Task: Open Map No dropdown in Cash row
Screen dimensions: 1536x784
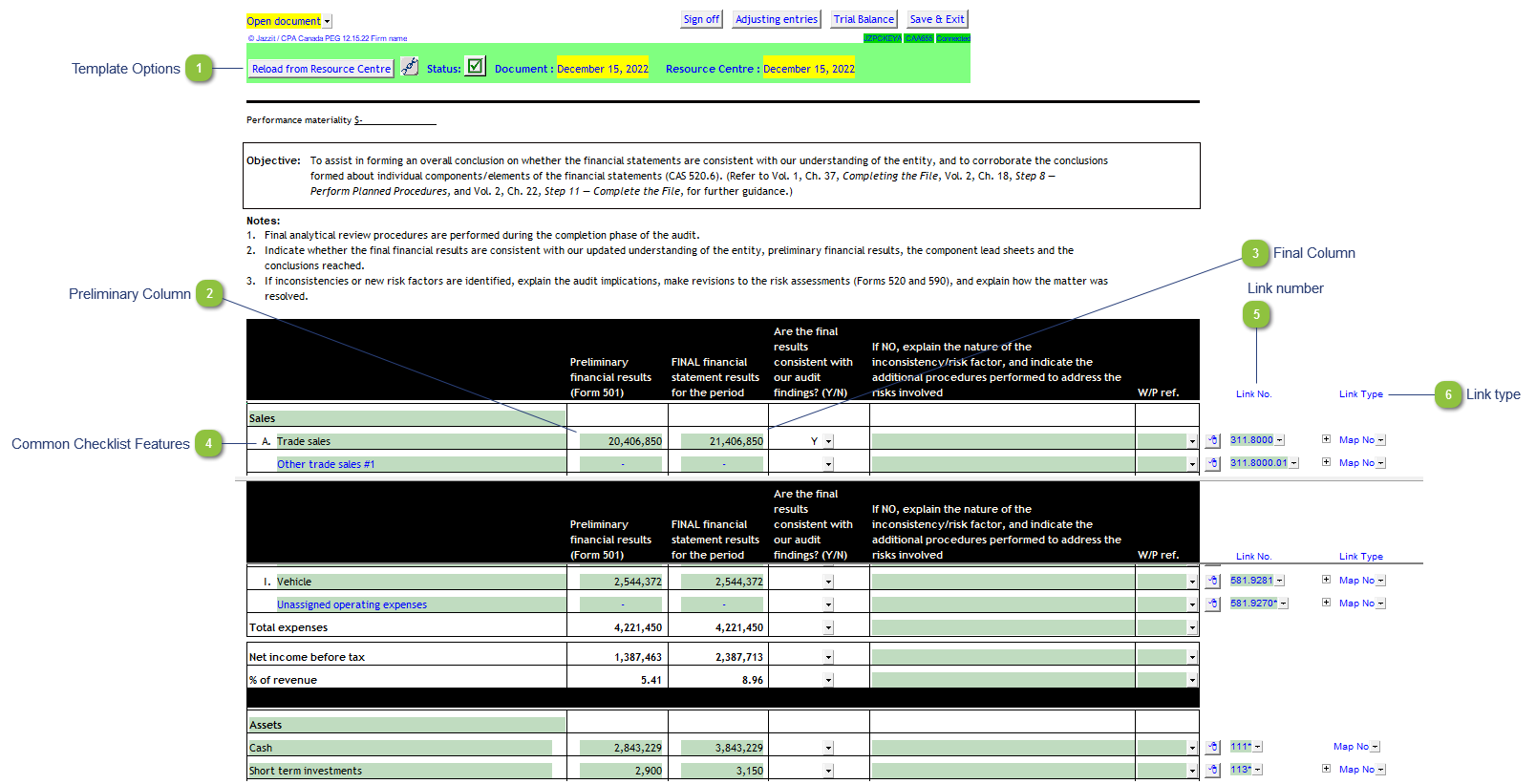Action: (1376, 747)
